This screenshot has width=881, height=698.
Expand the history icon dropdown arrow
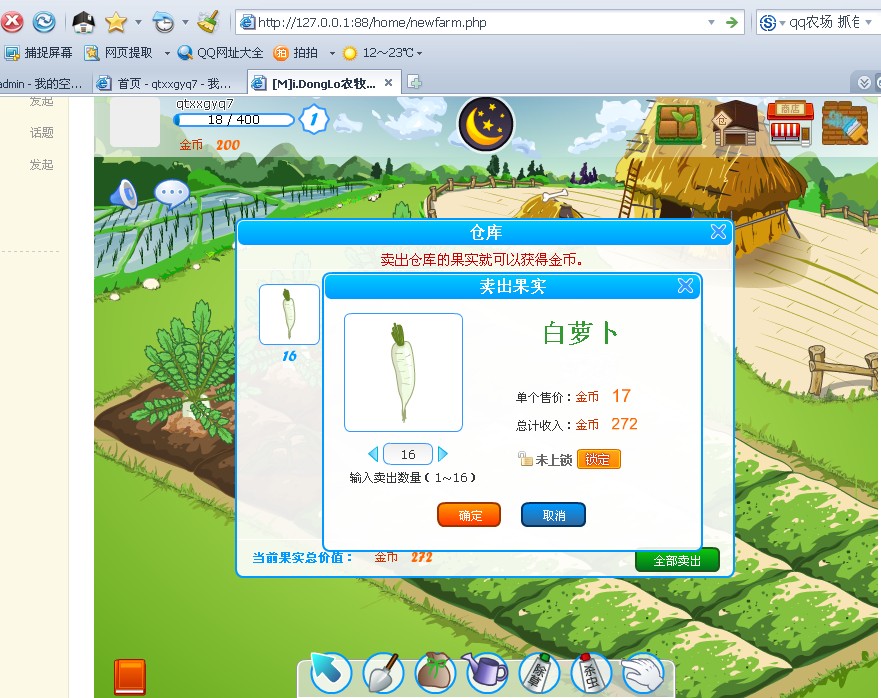185,23
